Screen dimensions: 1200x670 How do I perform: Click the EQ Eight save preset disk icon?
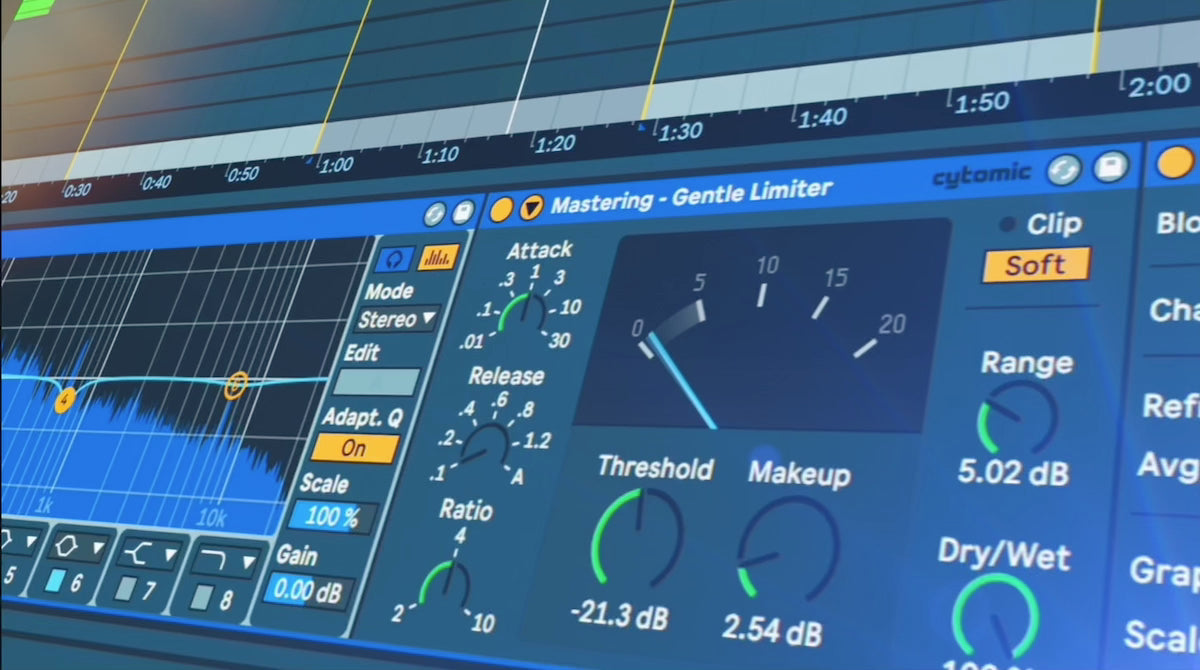462,213
